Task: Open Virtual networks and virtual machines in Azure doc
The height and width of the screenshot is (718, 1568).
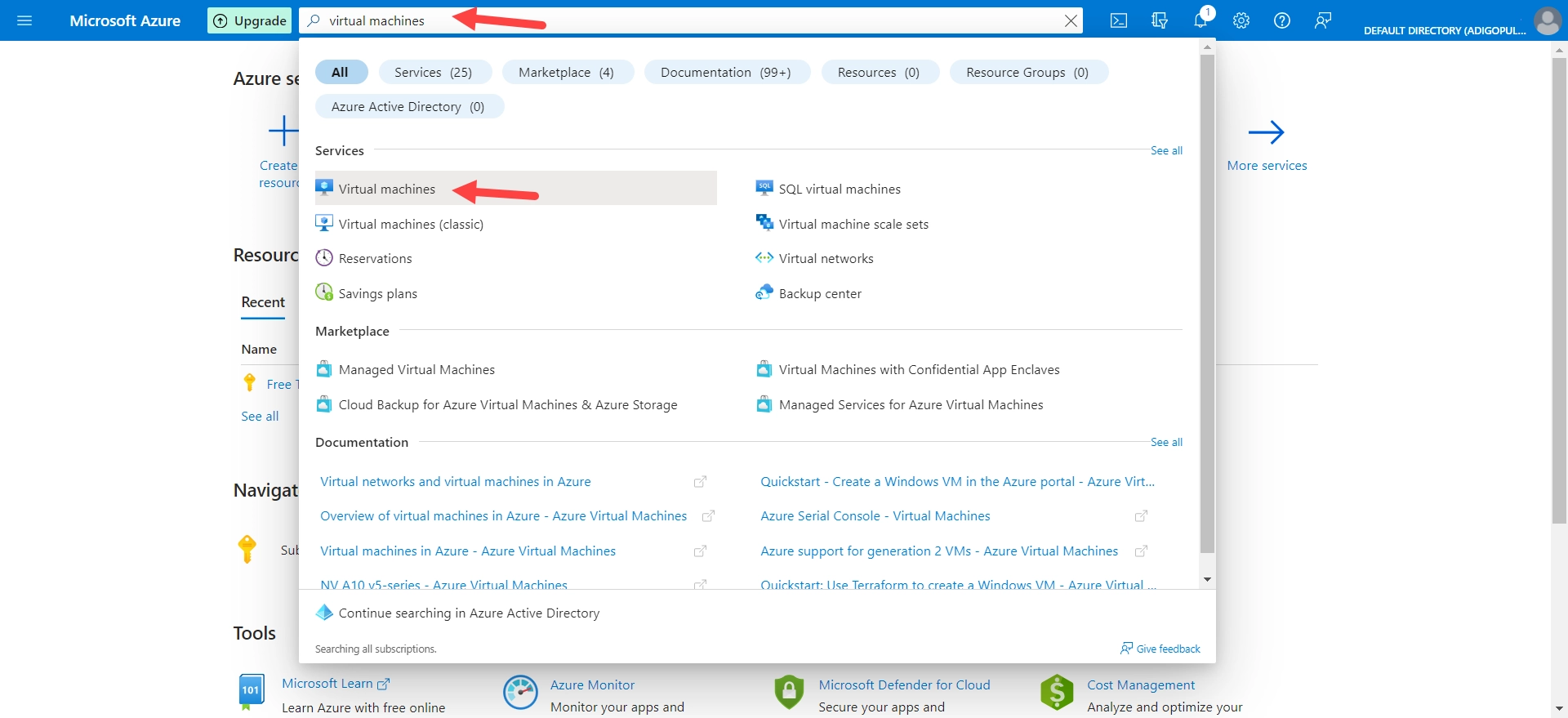Action: click(x=456, y=482)
